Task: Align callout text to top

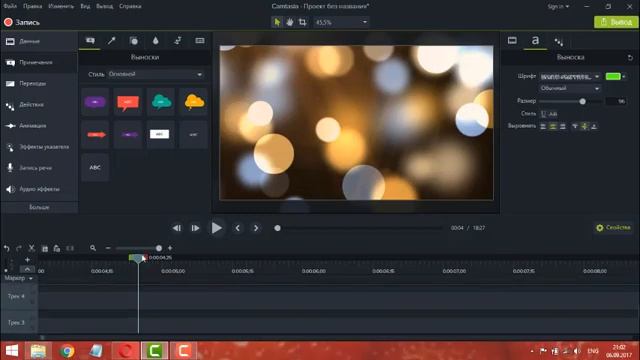Action: (x=575, y=127)
